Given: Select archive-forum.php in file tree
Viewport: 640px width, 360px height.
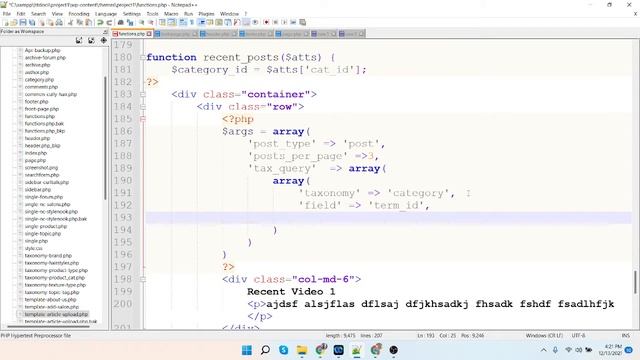Looking at the screenshot, I should click(45, 58).
